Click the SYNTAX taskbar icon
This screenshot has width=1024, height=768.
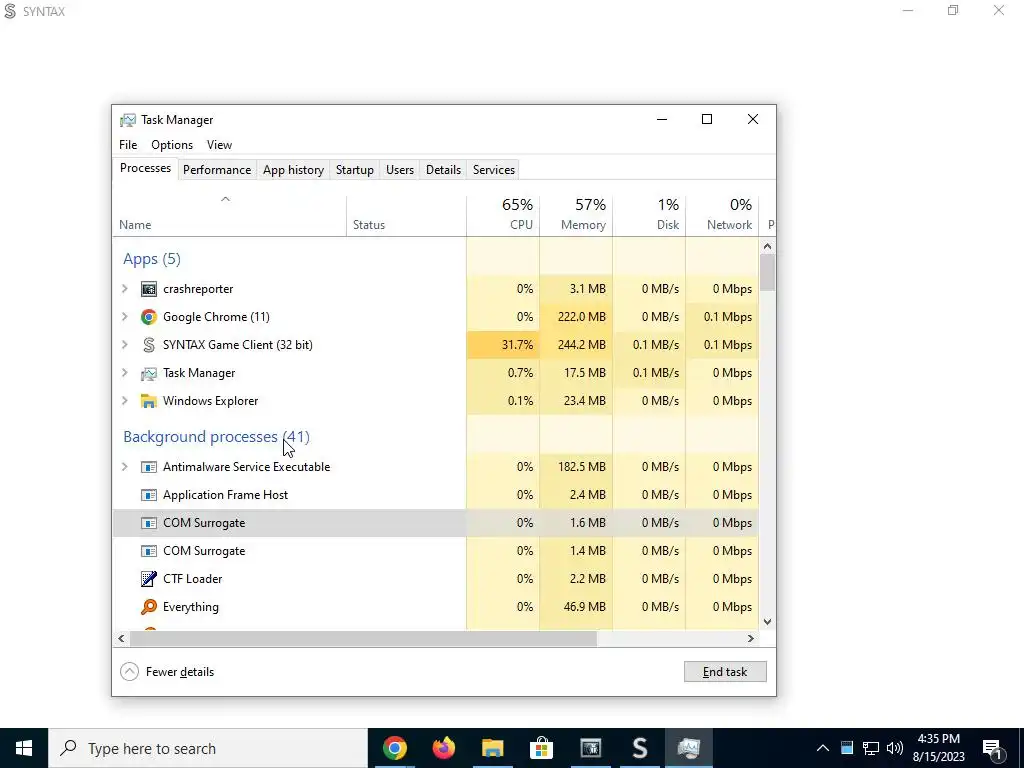click(x=640, y=748)
